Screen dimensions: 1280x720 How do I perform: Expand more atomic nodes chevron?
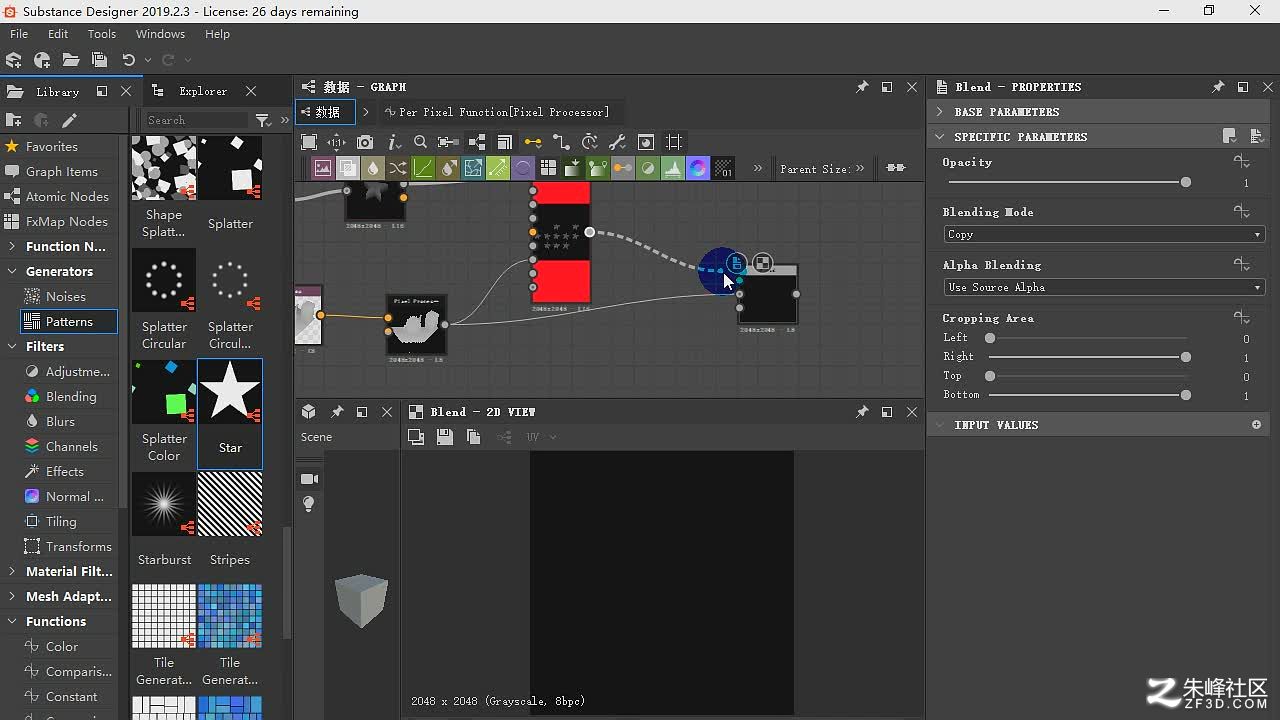pyautogui.click(x=757, y=168)
